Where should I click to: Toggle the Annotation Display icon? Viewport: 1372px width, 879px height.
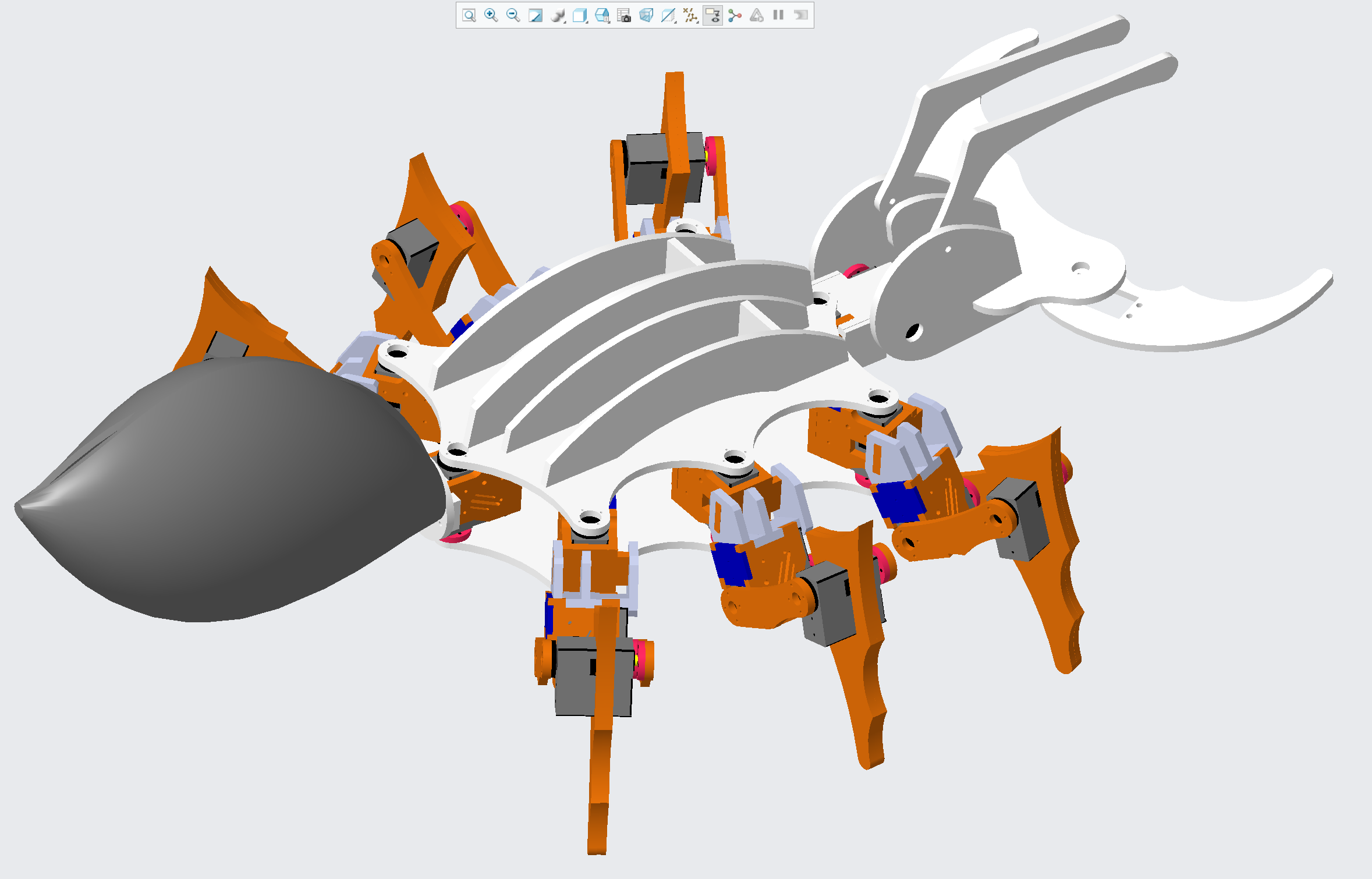click(712, 15)
